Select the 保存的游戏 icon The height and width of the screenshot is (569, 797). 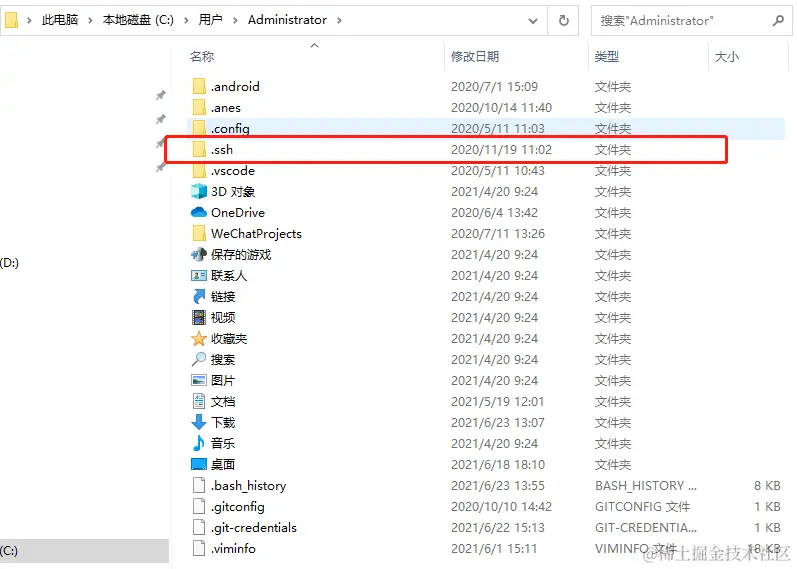coord(199,254)
